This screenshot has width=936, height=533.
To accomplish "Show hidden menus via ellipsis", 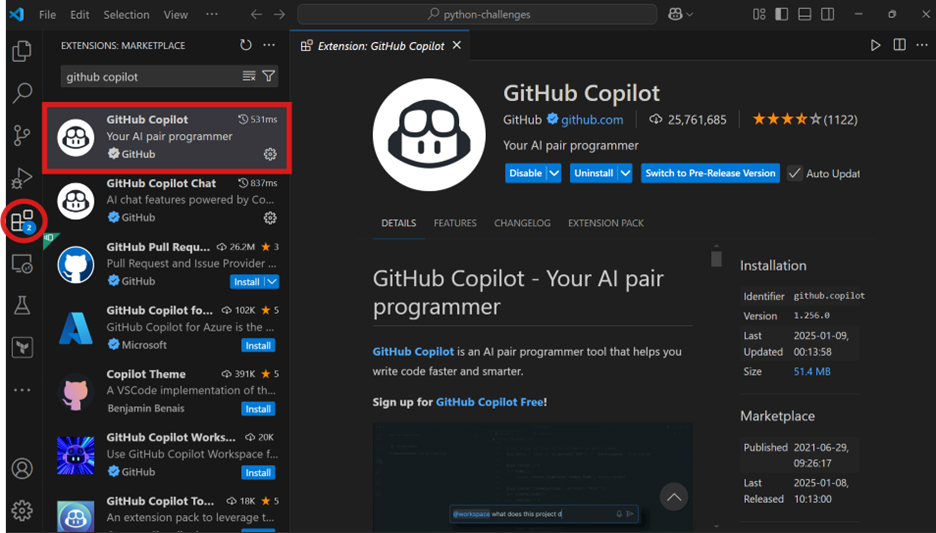I will pos(212,14).
